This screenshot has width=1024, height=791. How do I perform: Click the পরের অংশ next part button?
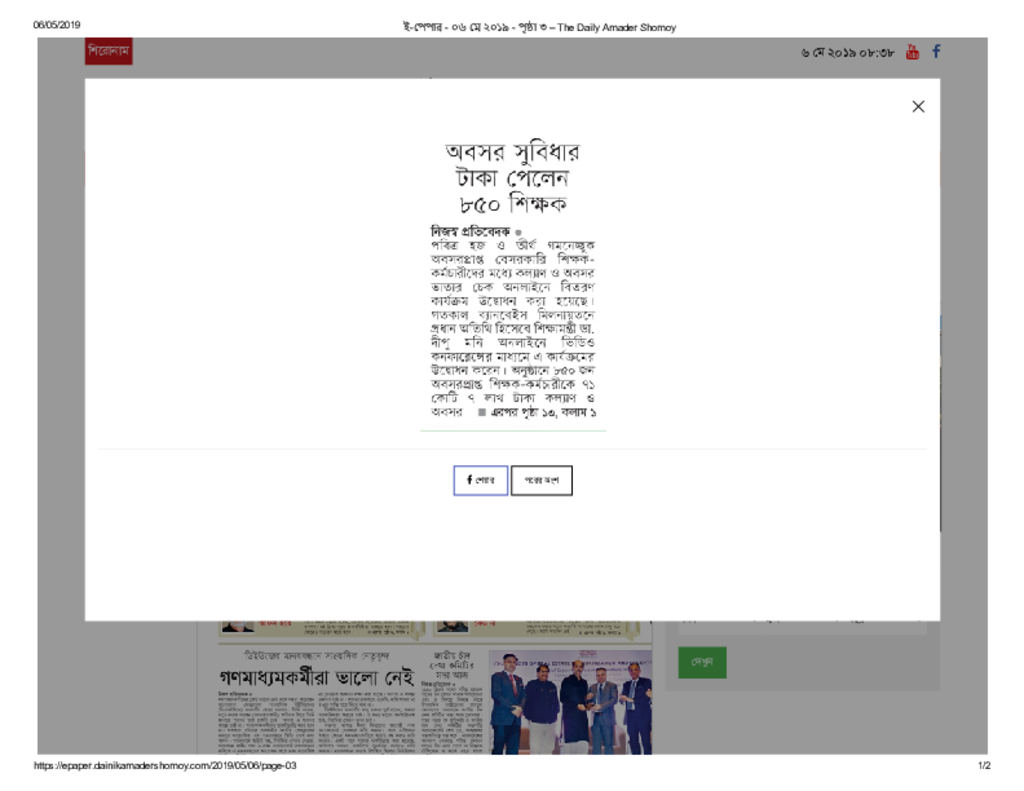tap(542, 480)
